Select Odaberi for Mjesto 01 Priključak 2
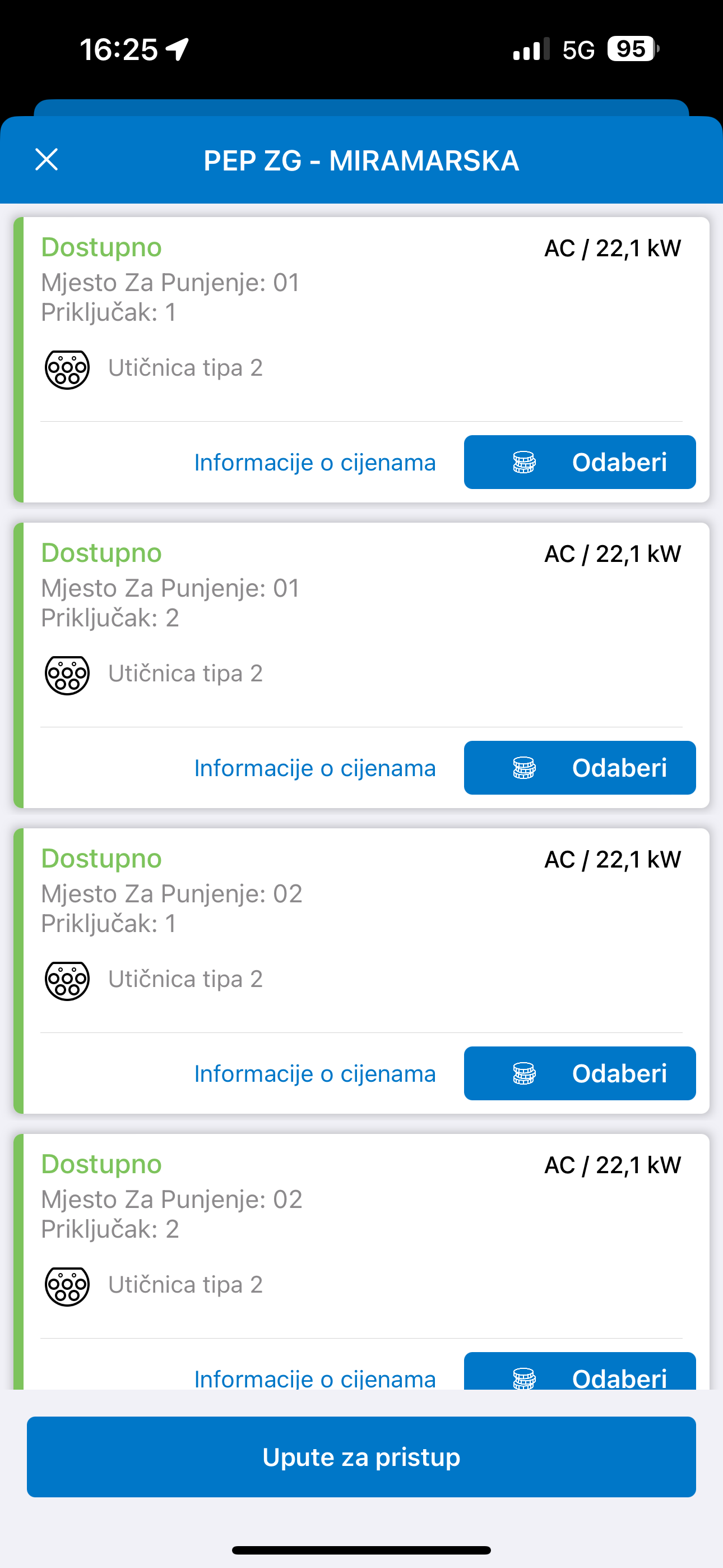723x1568 pixels. coord(580,768)
